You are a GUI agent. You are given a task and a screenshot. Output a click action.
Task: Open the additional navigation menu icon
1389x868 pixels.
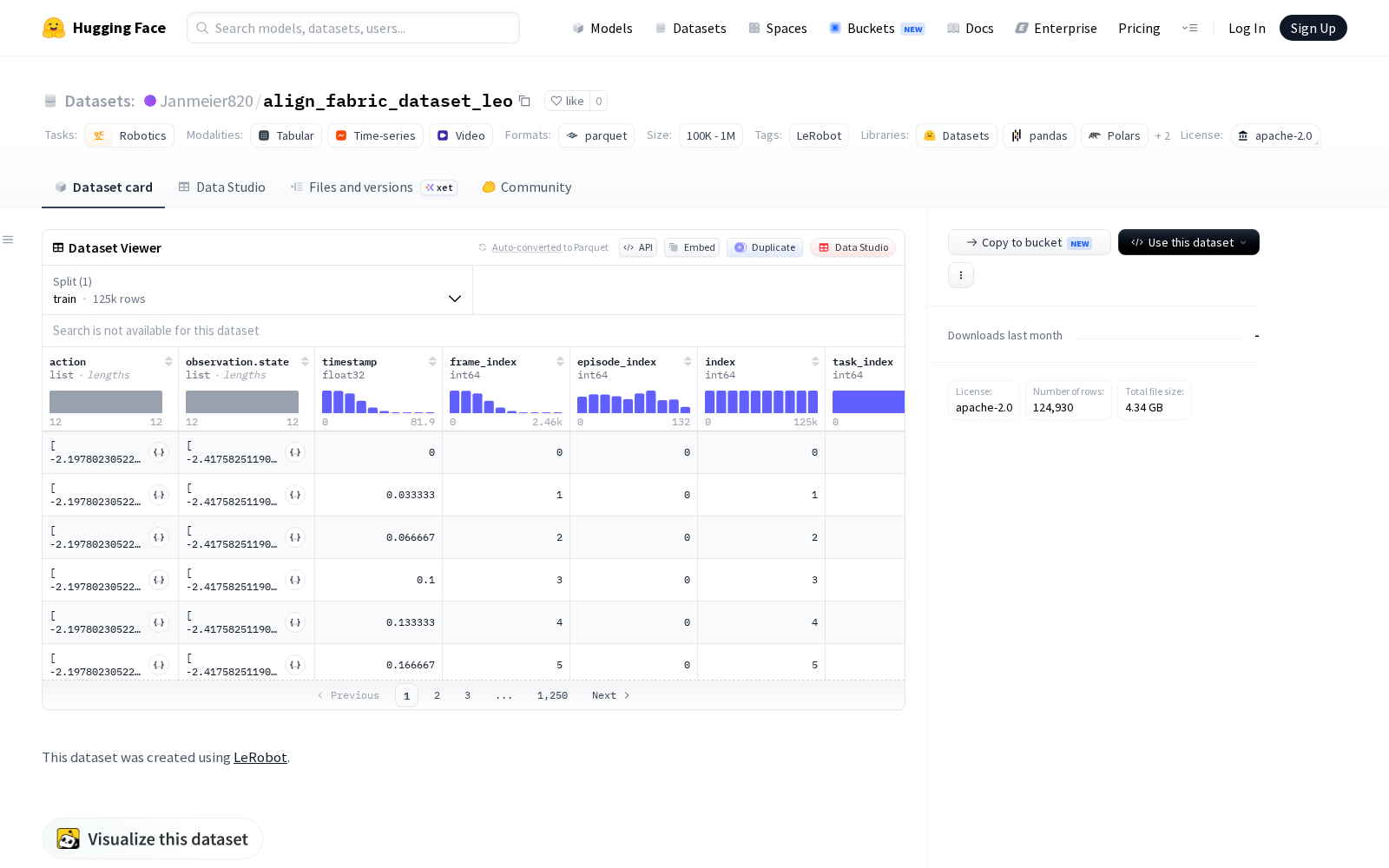point(1189,28)
